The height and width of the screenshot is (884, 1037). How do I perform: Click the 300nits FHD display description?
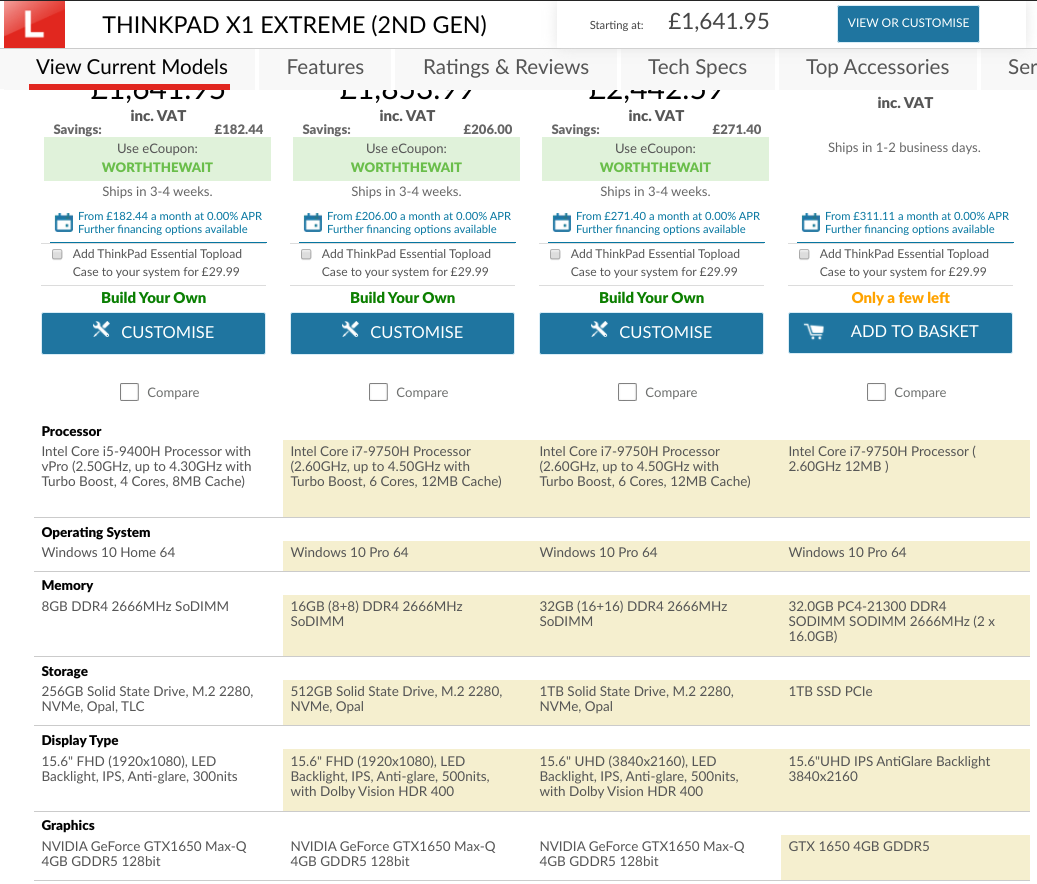[x=140, y=769]
